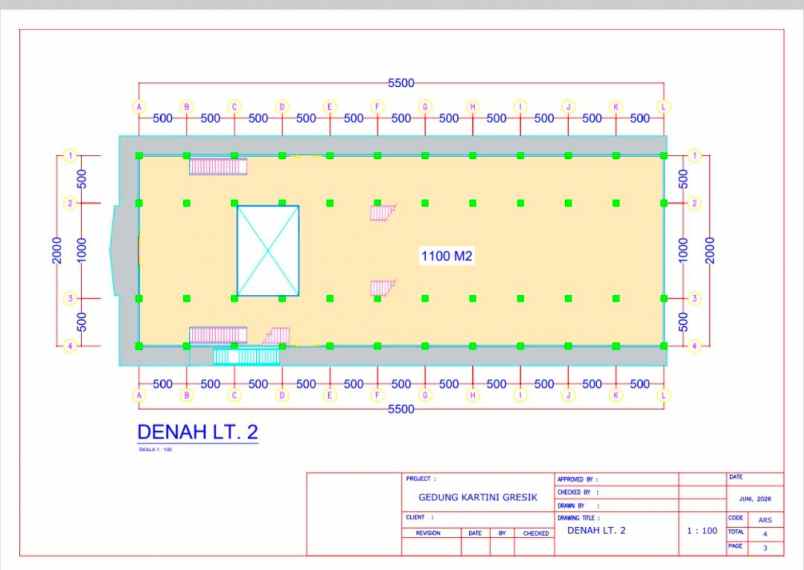This screenshot has height=570, width=804.
Task: Select the crossed void rectangle in the floor
Action: click(268, 251)
